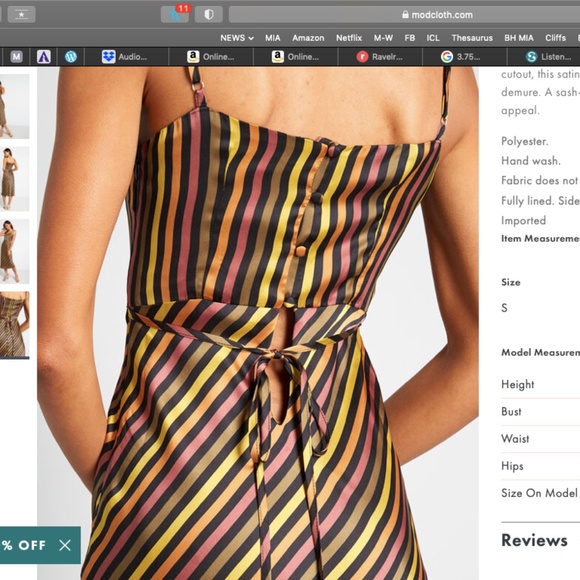The image size is (580, 580).
Task: Expand the NEWS bookmarks folder
Action: point(237,38)
